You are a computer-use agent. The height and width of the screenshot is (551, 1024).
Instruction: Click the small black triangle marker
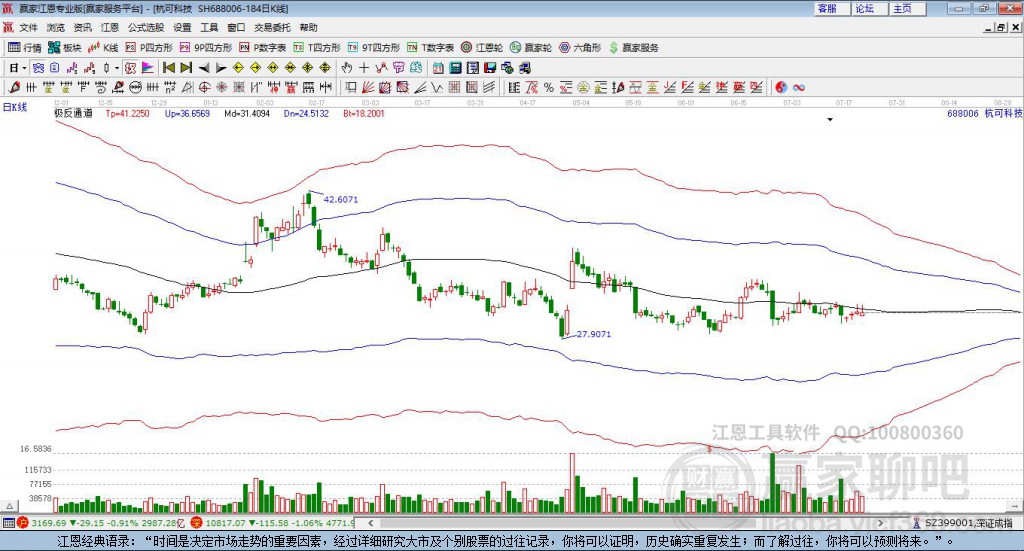pos(830,119)
